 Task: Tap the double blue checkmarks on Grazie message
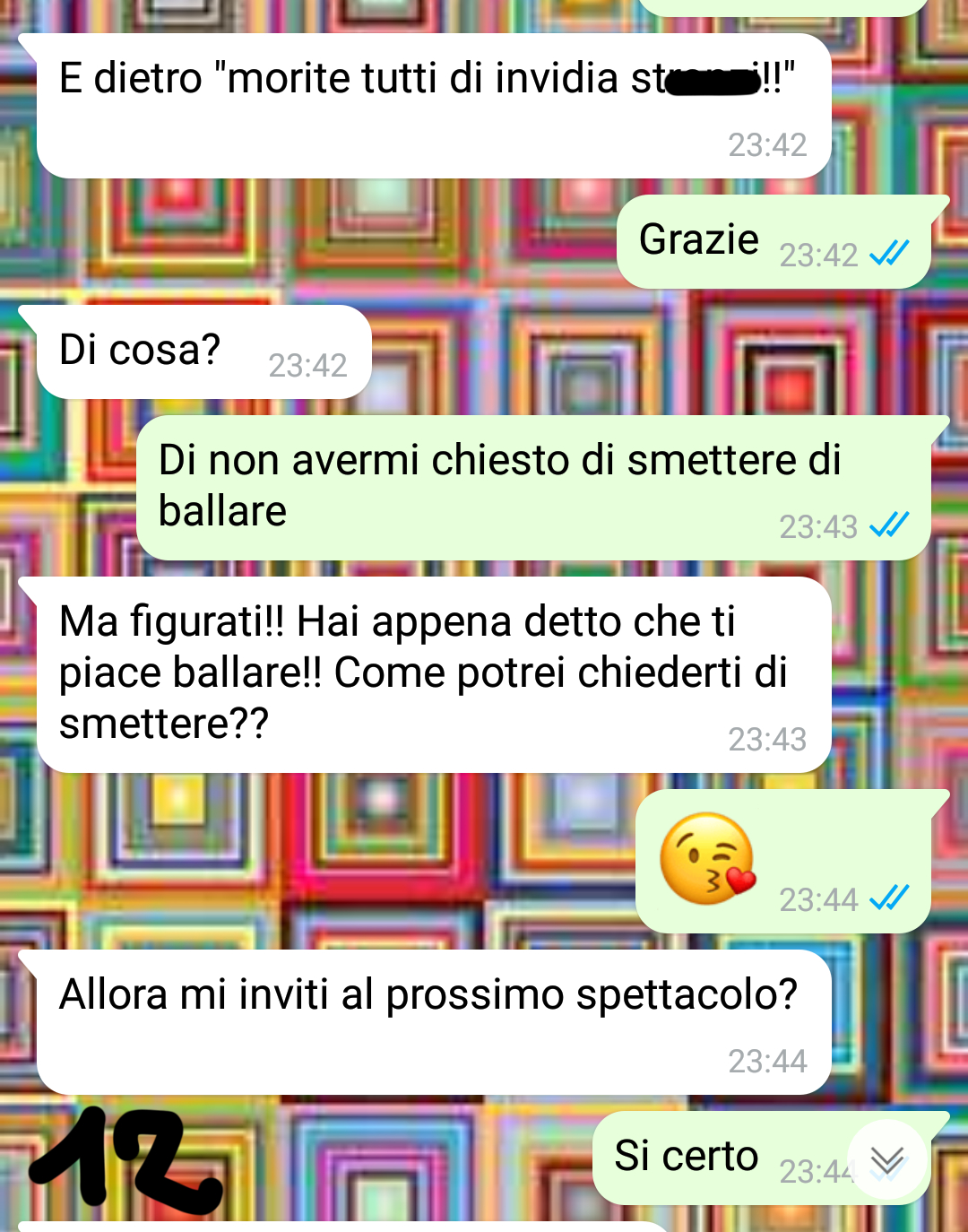(889, 255)
